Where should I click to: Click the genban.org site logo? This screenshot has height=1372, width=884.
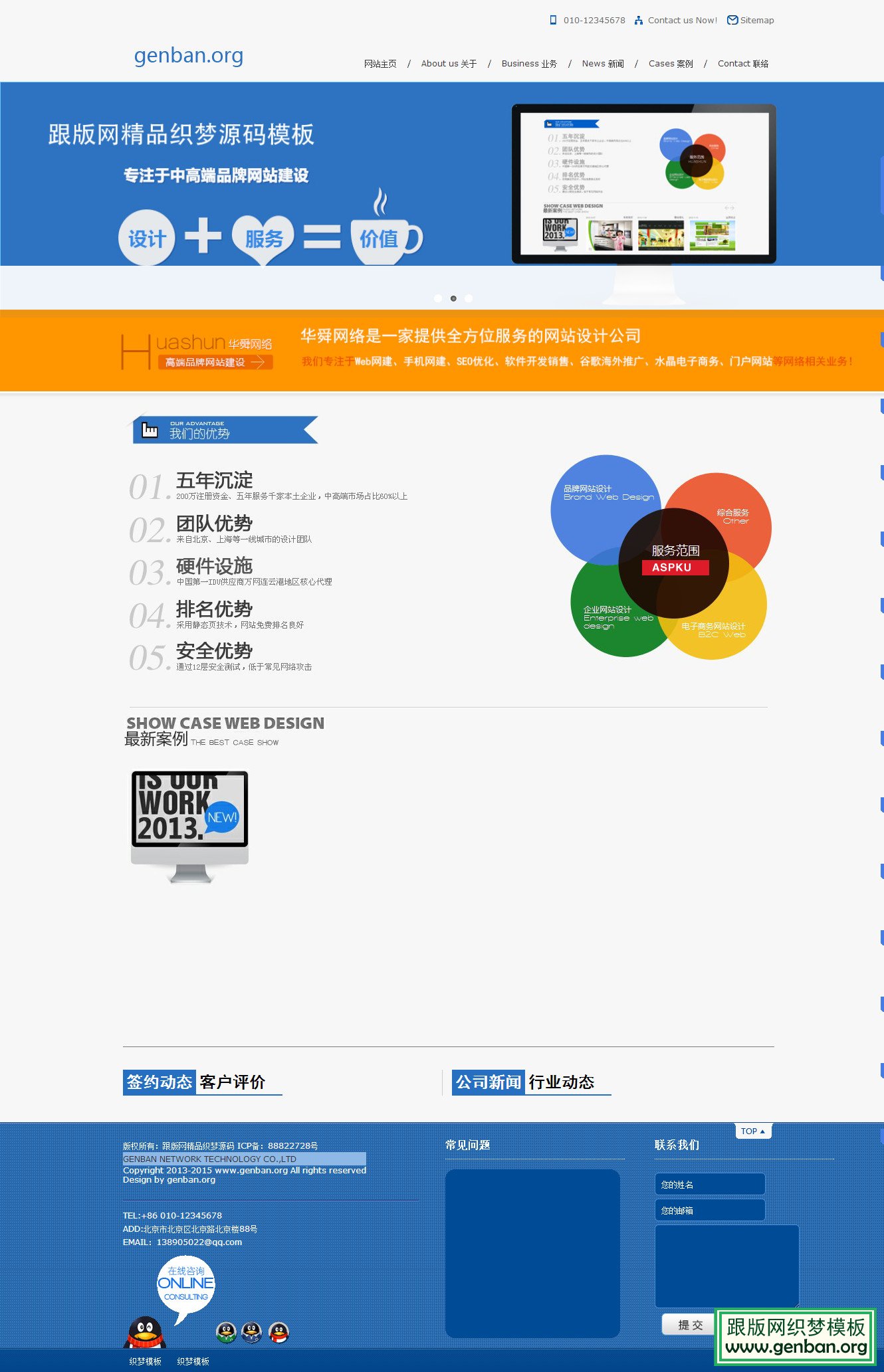189,56
